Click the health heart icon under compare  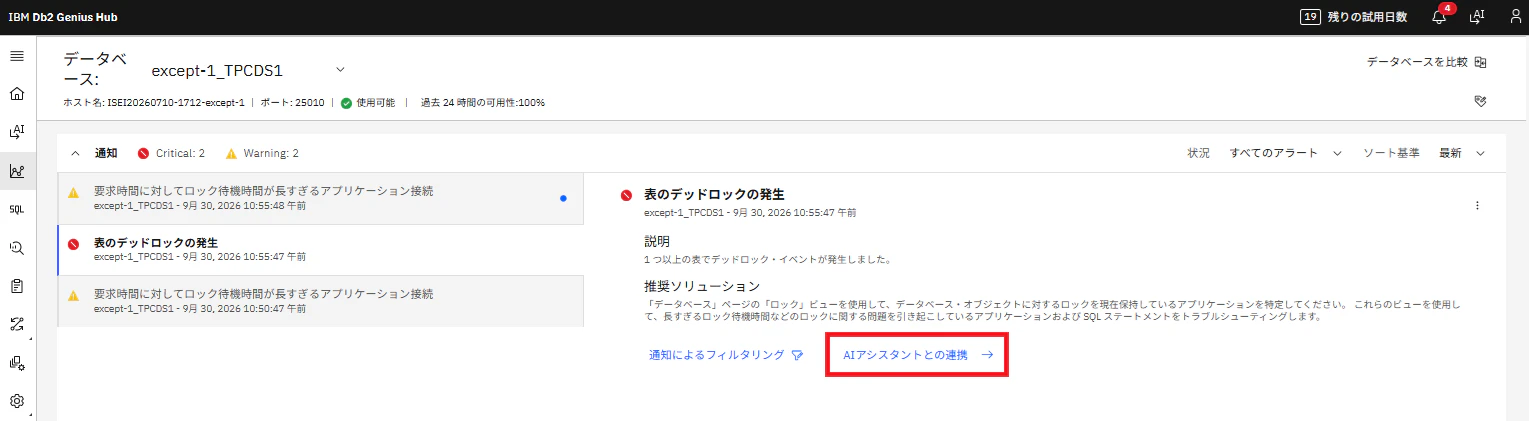click(1481, 101)
